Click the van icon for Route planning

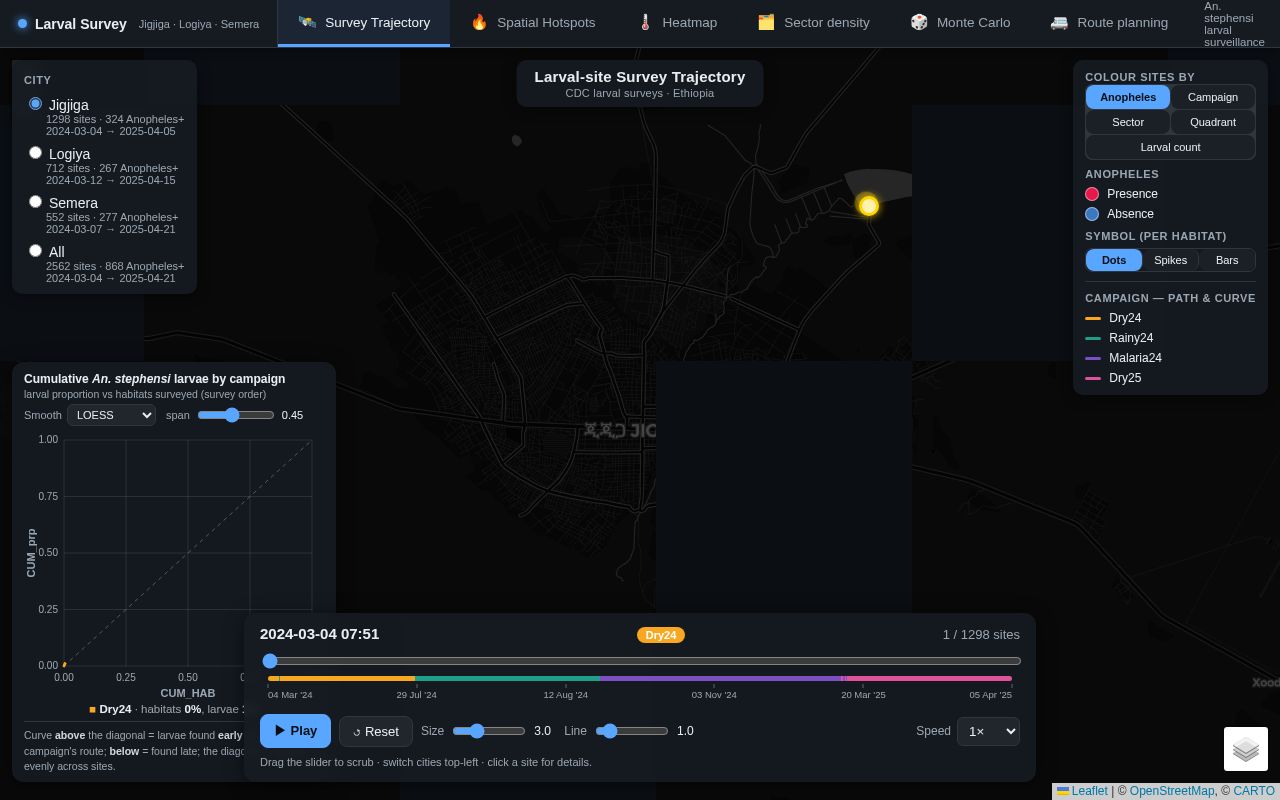pos(1059,22)
